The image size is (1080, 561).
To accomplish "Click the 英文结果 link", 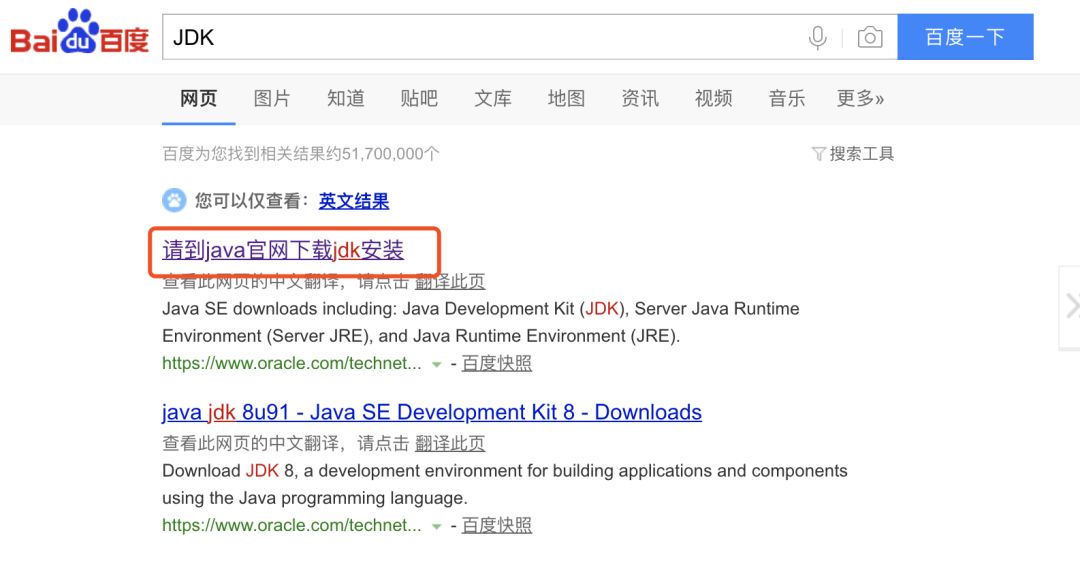I will [x=353, y=201].
